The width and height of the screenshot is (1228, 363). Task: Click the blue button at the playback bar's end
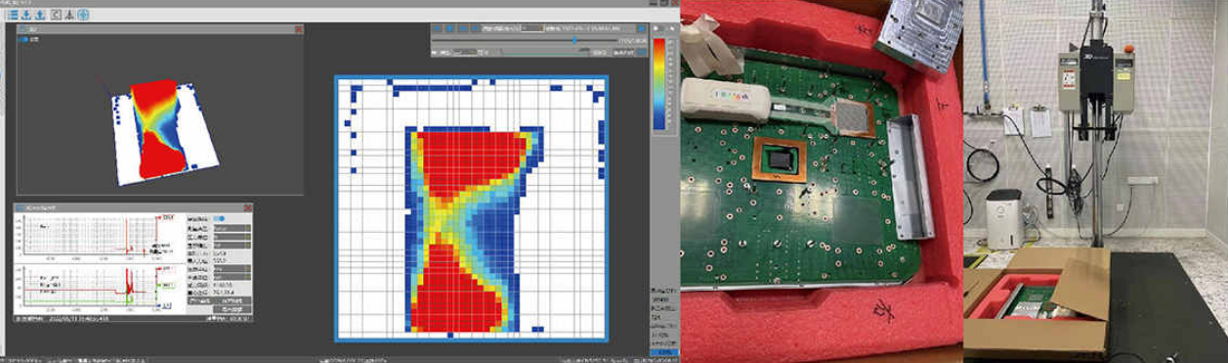(641, 52)
